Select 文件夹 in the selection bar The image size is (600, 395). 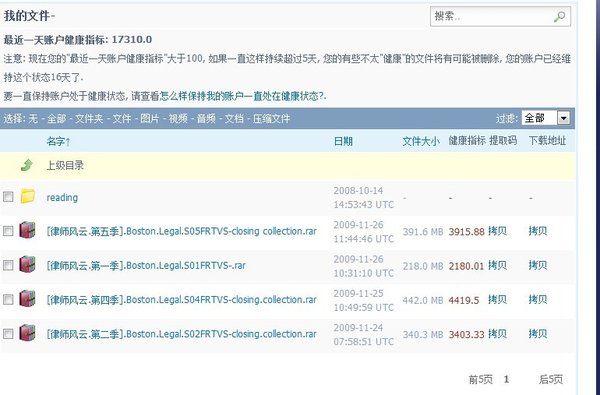click(x=89, y=119)
